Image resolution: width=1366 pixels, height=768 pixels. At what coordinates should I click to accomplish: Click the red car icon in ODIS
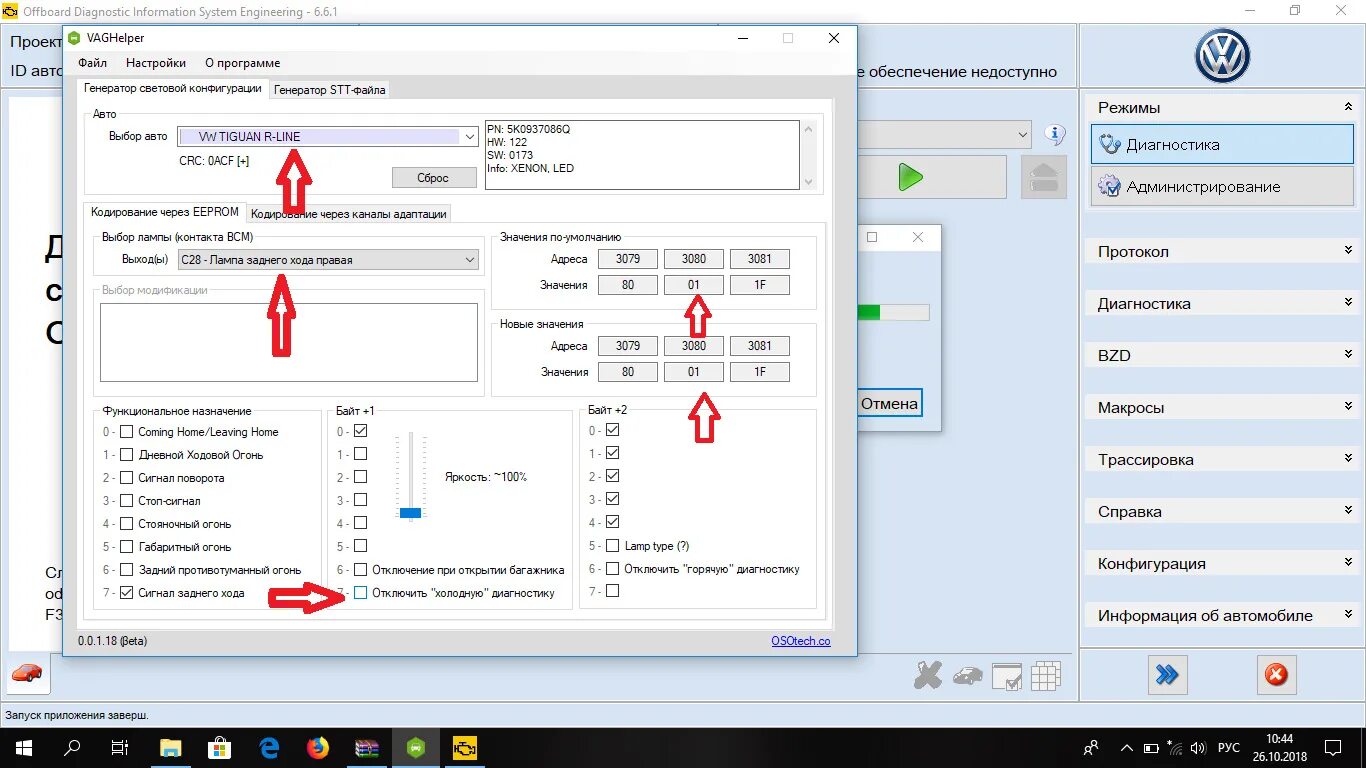27,674
